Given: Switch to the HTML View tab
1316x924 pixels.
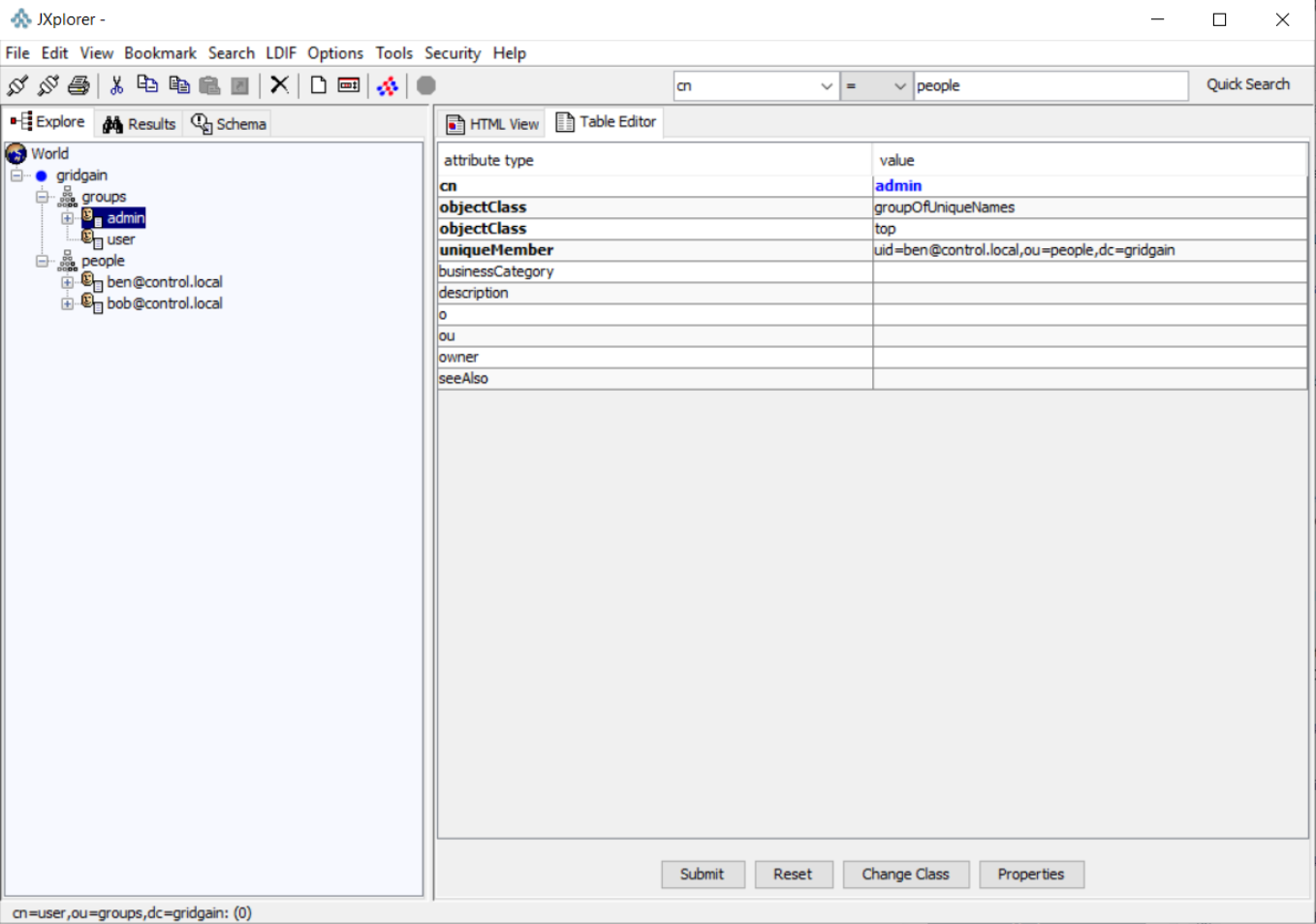Looking at the screenshot, I should [x=492, y=124].
